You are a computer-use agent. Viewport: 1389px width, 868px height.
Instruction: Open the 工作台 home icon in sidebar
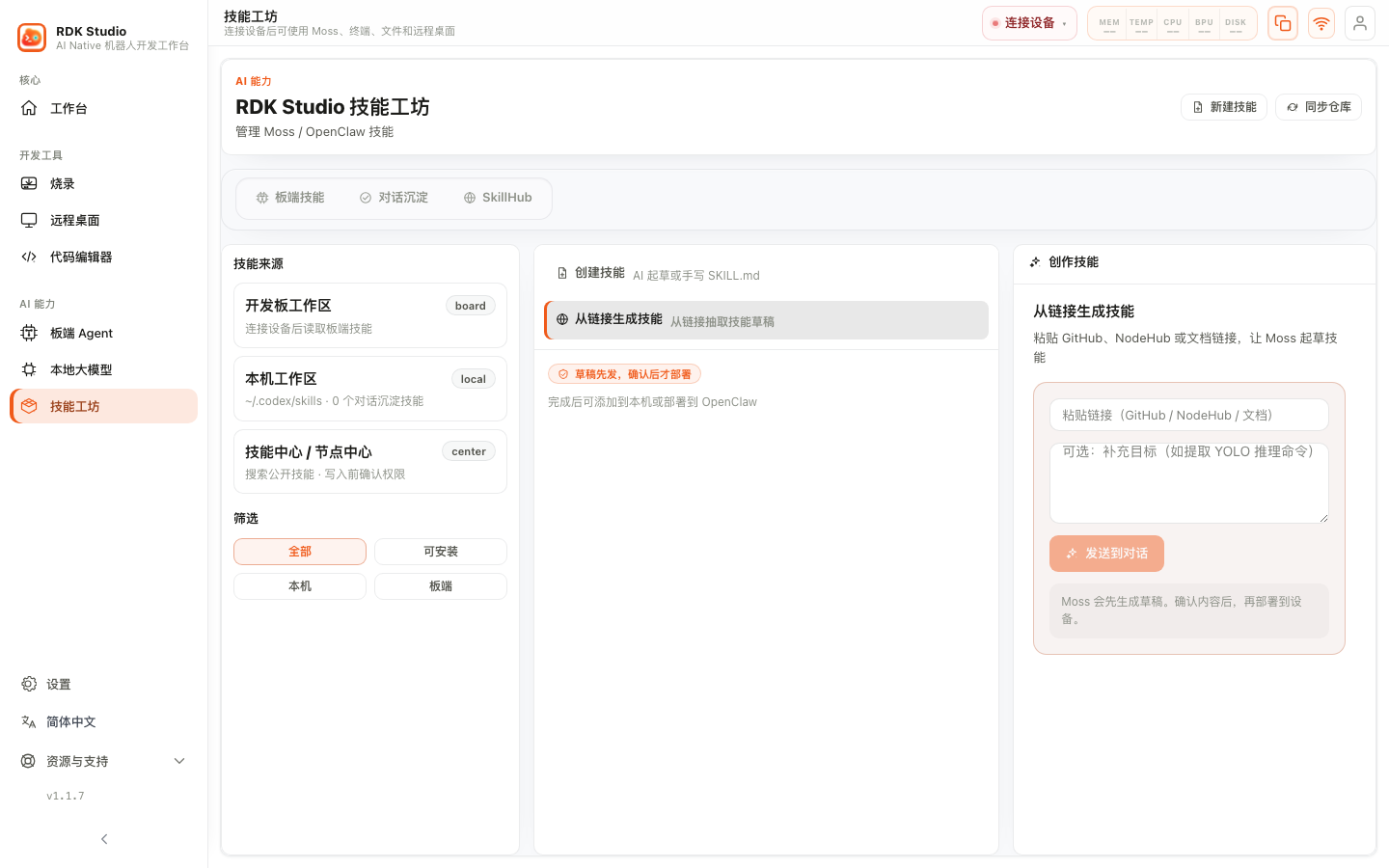pyautogui.click(x=29, y=108)
